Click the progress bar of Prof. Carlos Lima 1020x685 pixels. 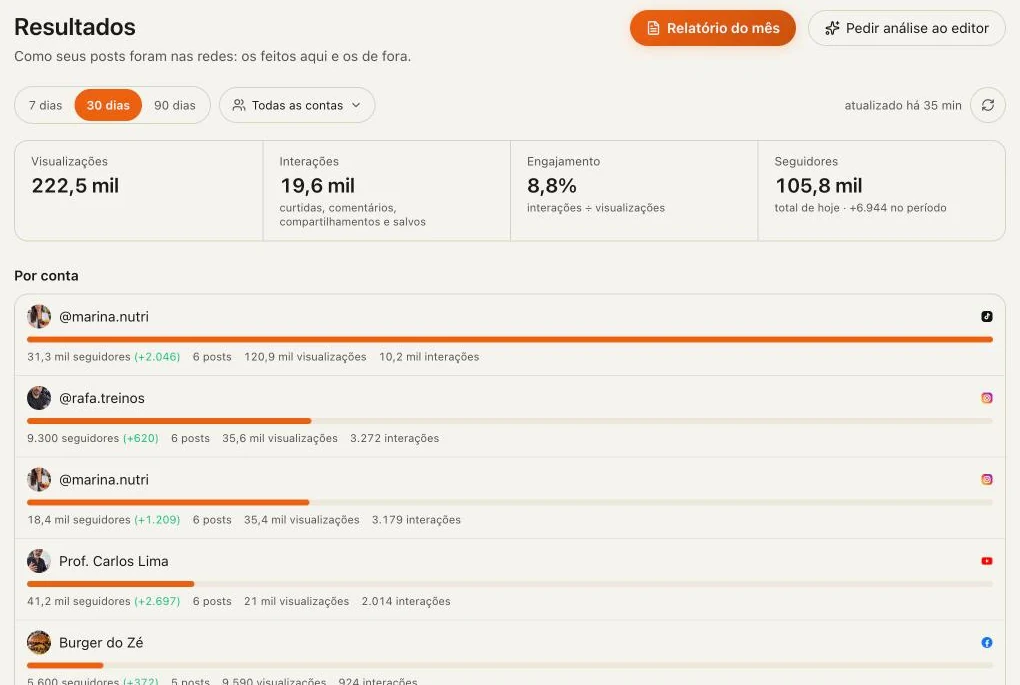pos(510,584)
